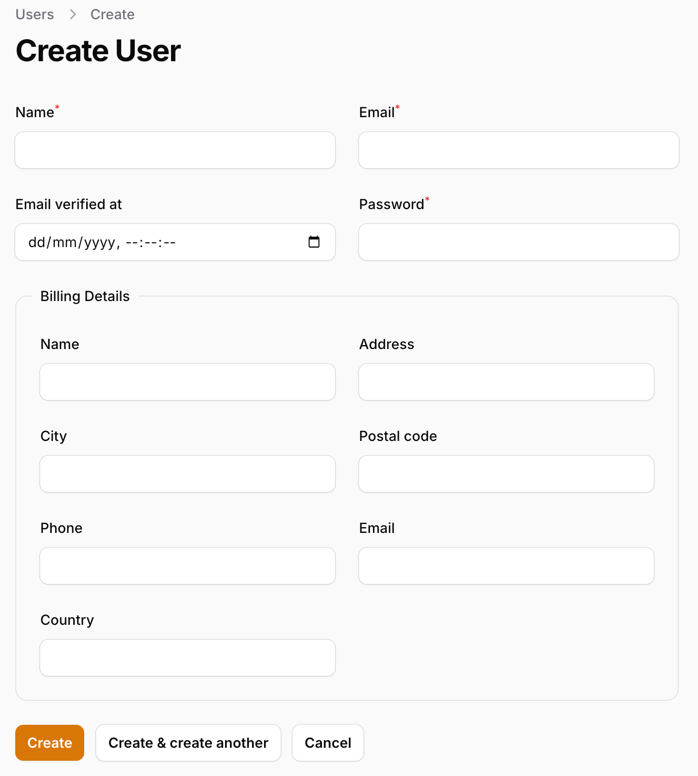
Task: Click the Email verified at date field
Action: pyautogui.click(x=160, y=242)
